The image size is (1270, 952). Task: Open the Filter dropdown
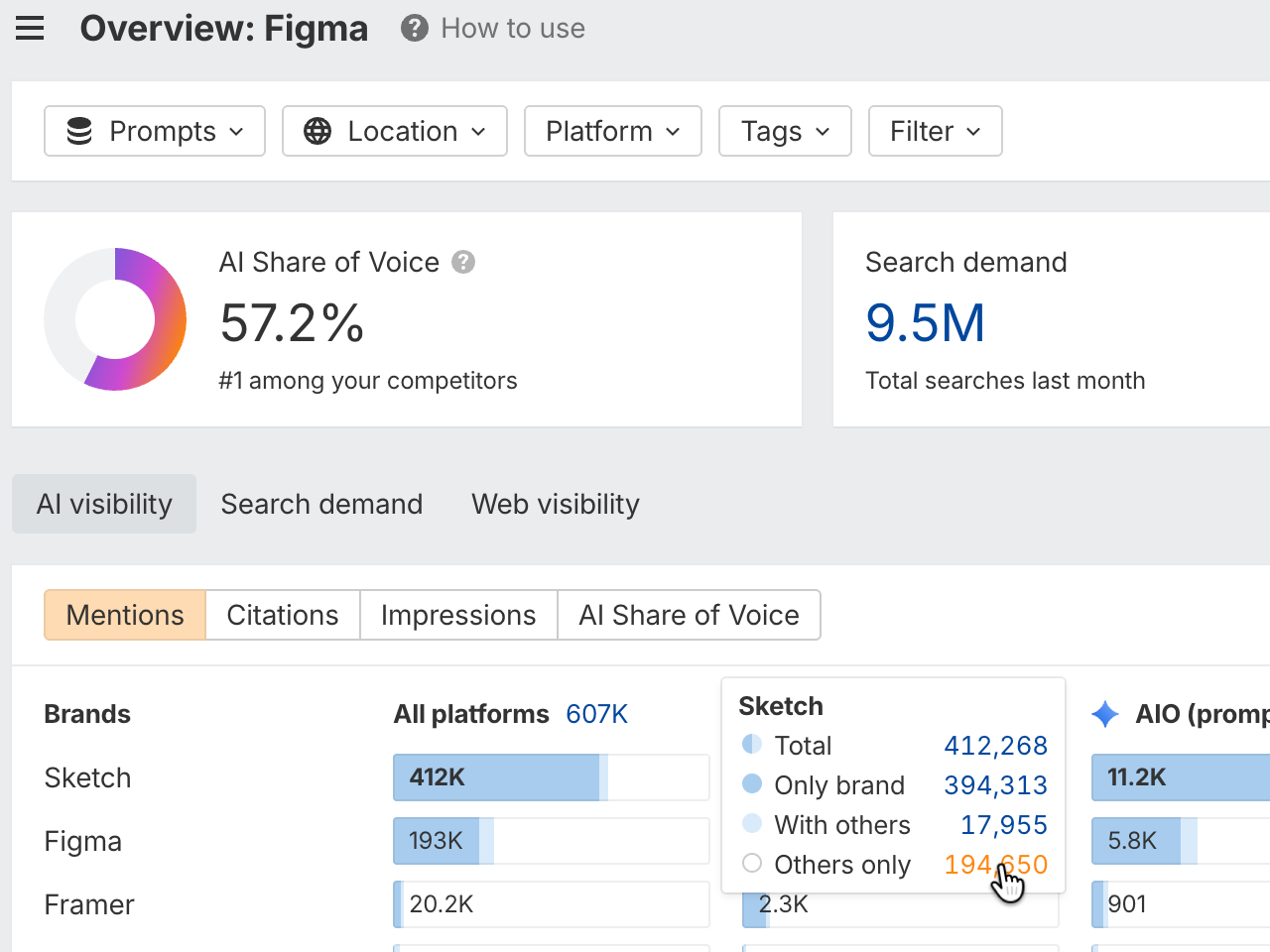pos(936,131)
